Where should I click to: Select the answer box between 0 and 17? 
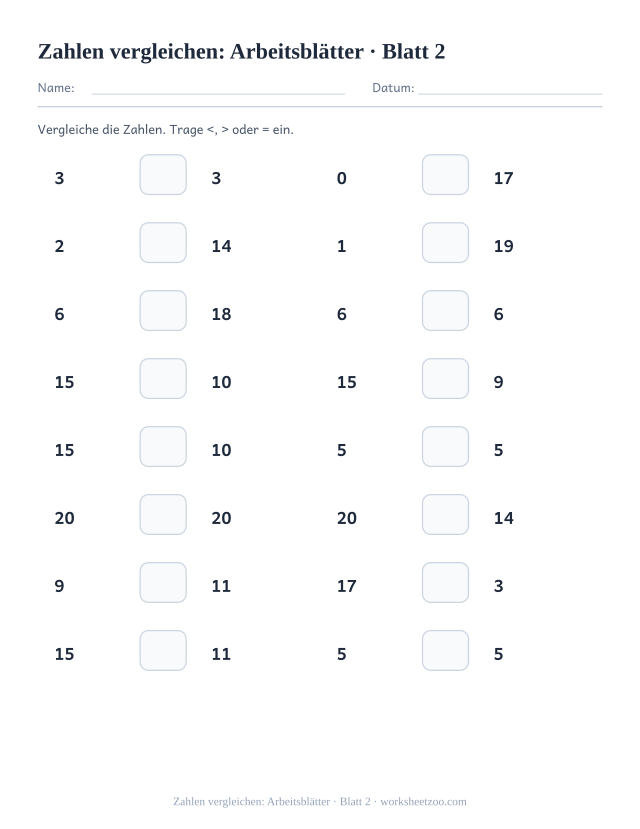[x=445, y=174]
